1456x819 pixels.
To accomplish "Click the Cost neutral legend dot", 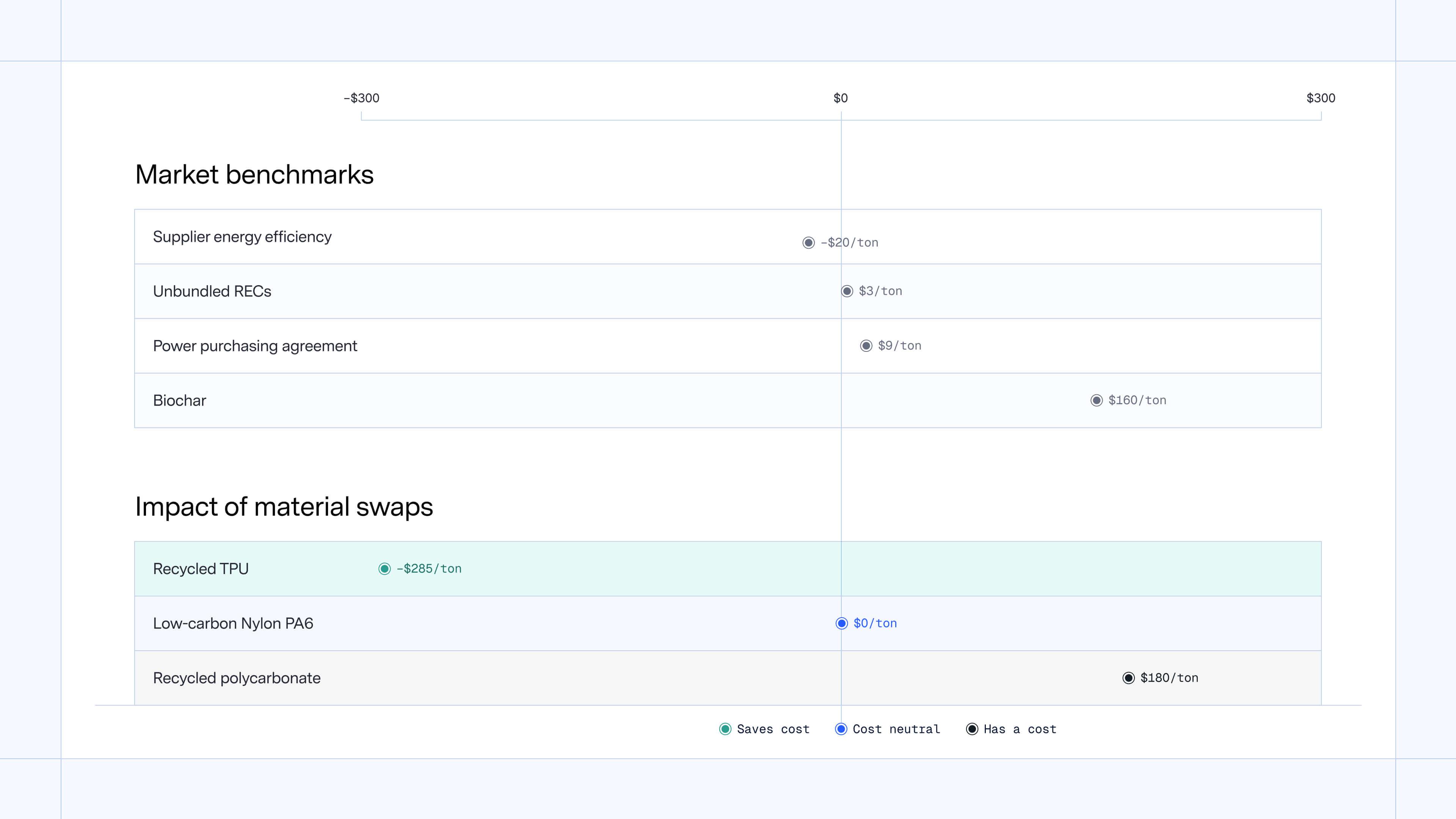I will (841, 729).
